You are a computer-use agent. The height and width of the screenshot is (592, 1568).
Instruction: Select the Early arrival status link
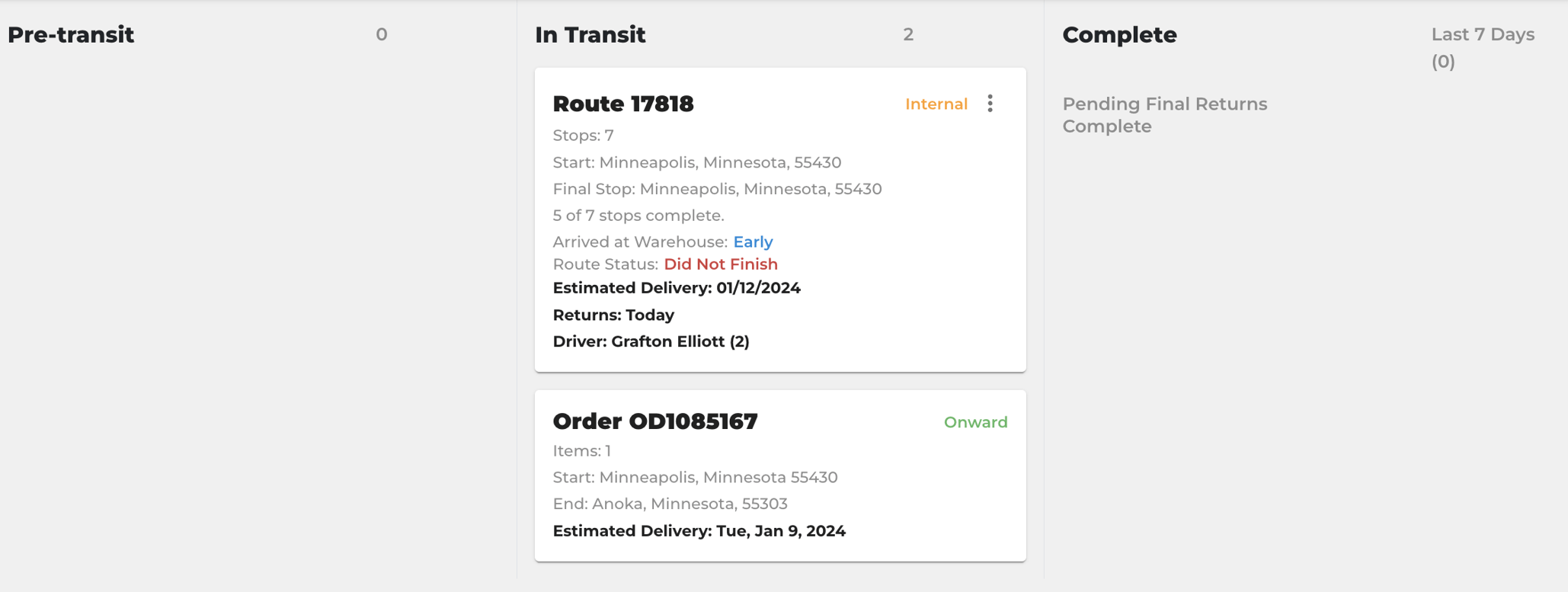753,242
